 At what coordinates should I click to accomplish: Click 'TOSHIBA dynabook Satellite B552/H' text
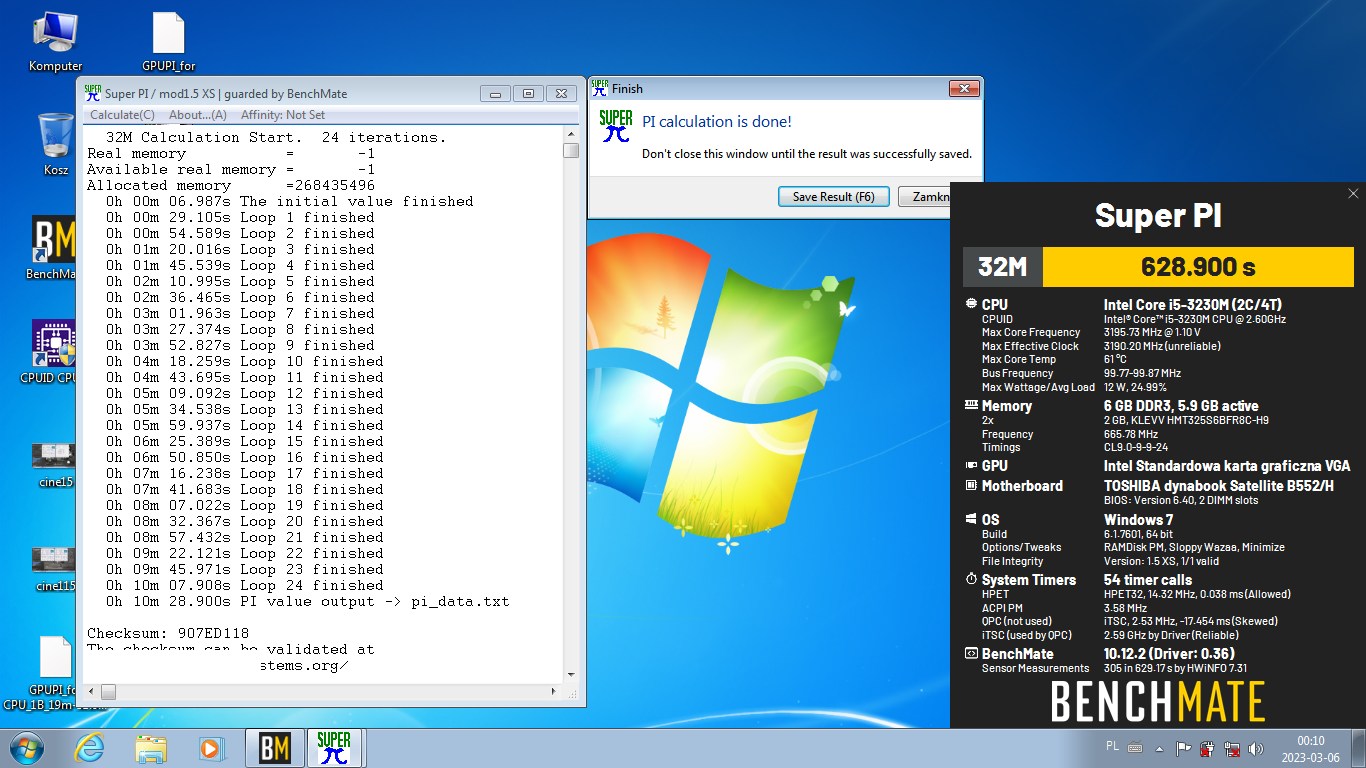(x=1219, y=486)
